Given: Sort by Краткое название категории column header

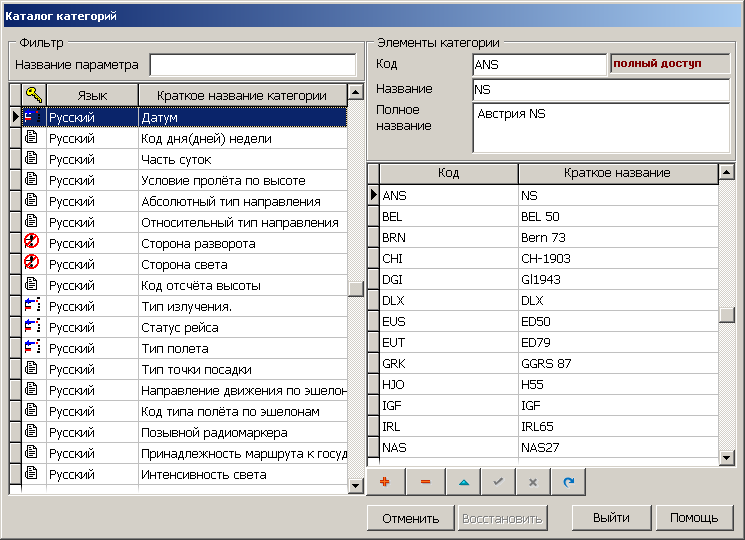Looking at the screenshot, I should pos(241,95).
